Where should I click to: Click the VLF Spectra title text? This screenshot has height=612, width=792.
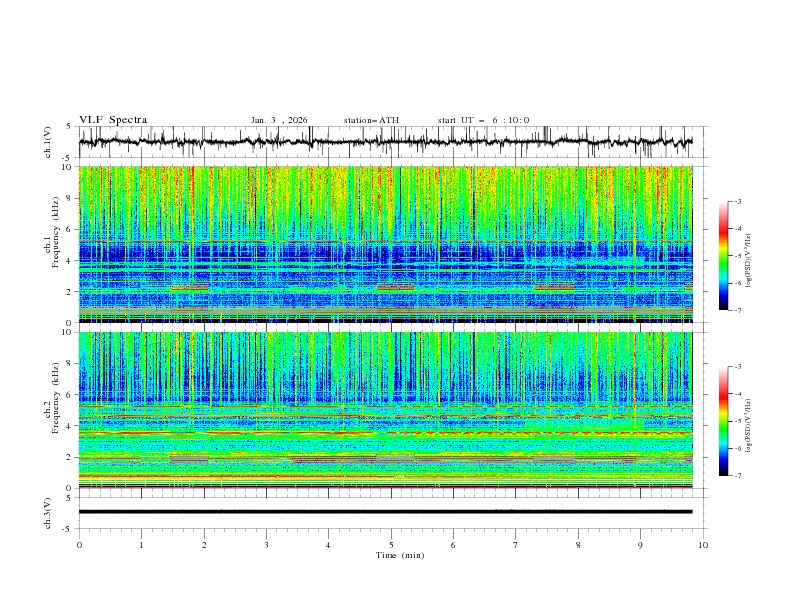pos(113,120)
